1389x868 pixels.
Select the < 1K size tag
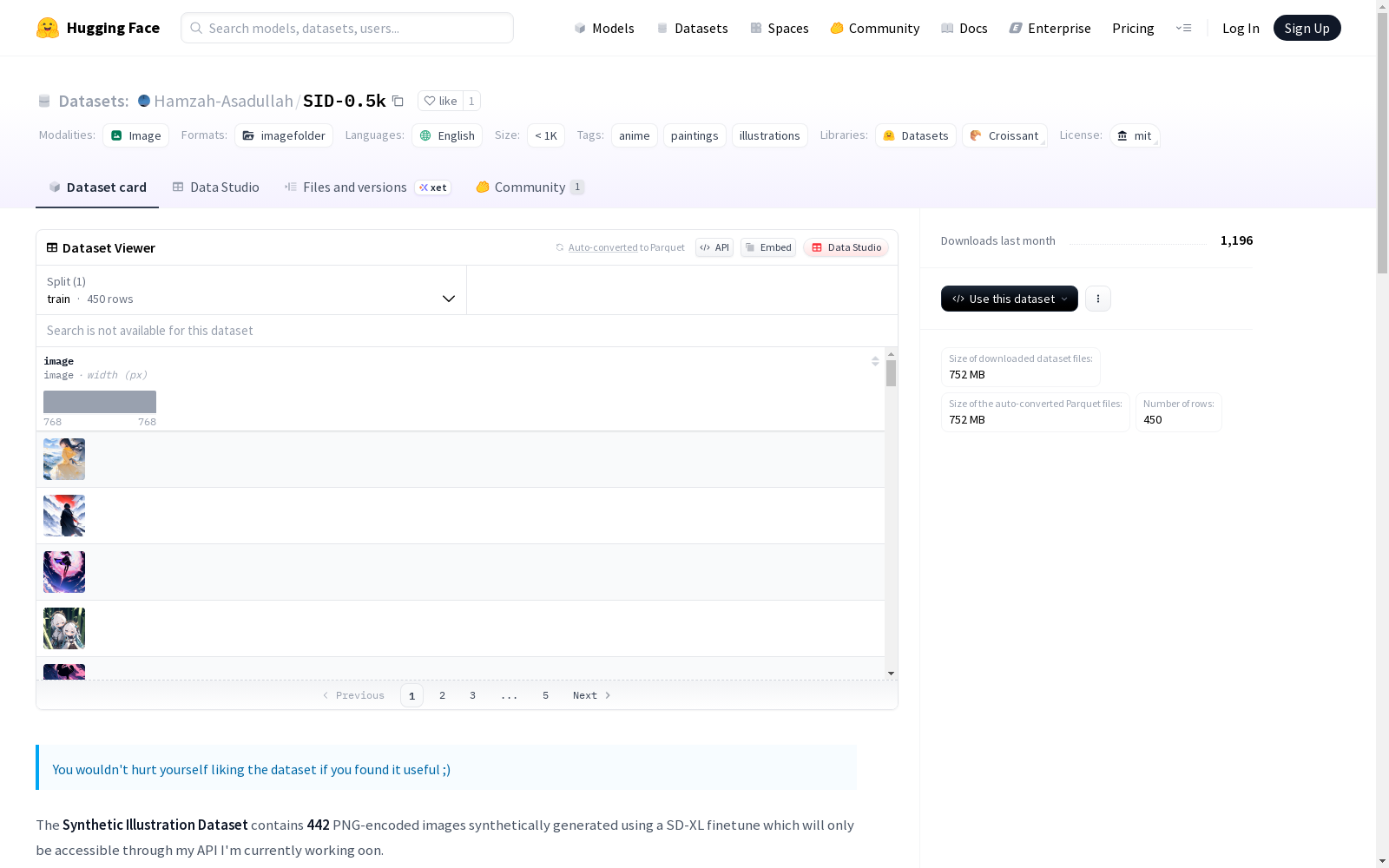tap(546, 135)
